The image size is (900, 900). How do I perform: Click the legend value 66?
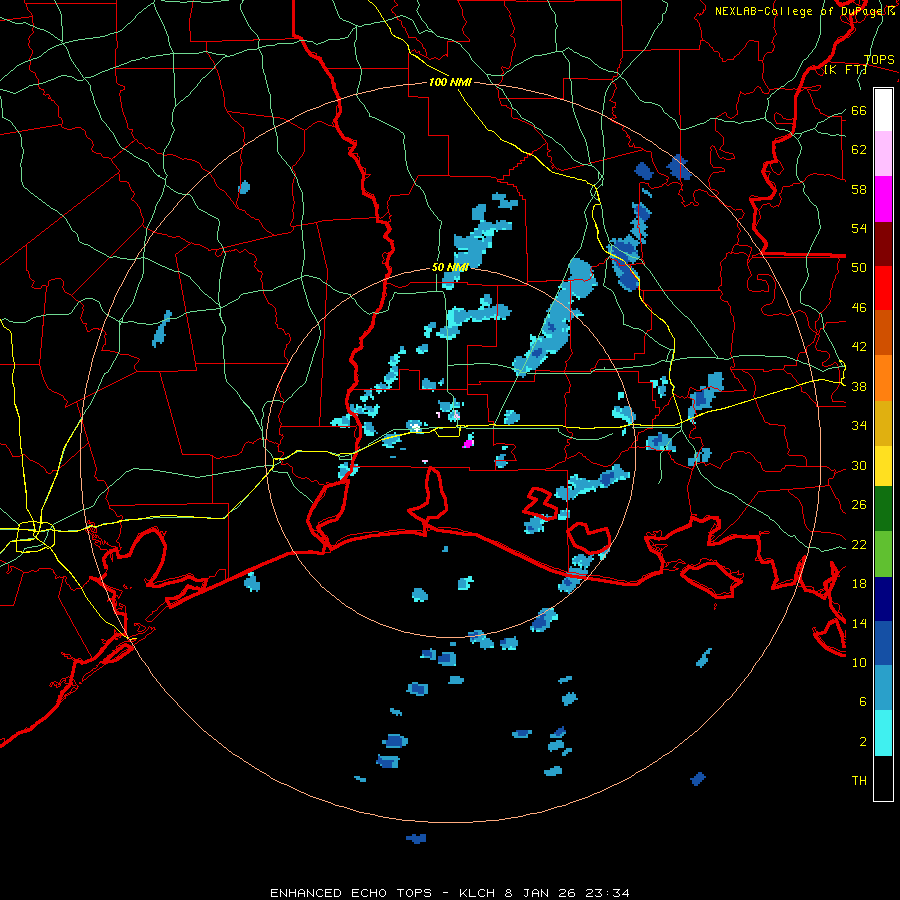[859, 110]
